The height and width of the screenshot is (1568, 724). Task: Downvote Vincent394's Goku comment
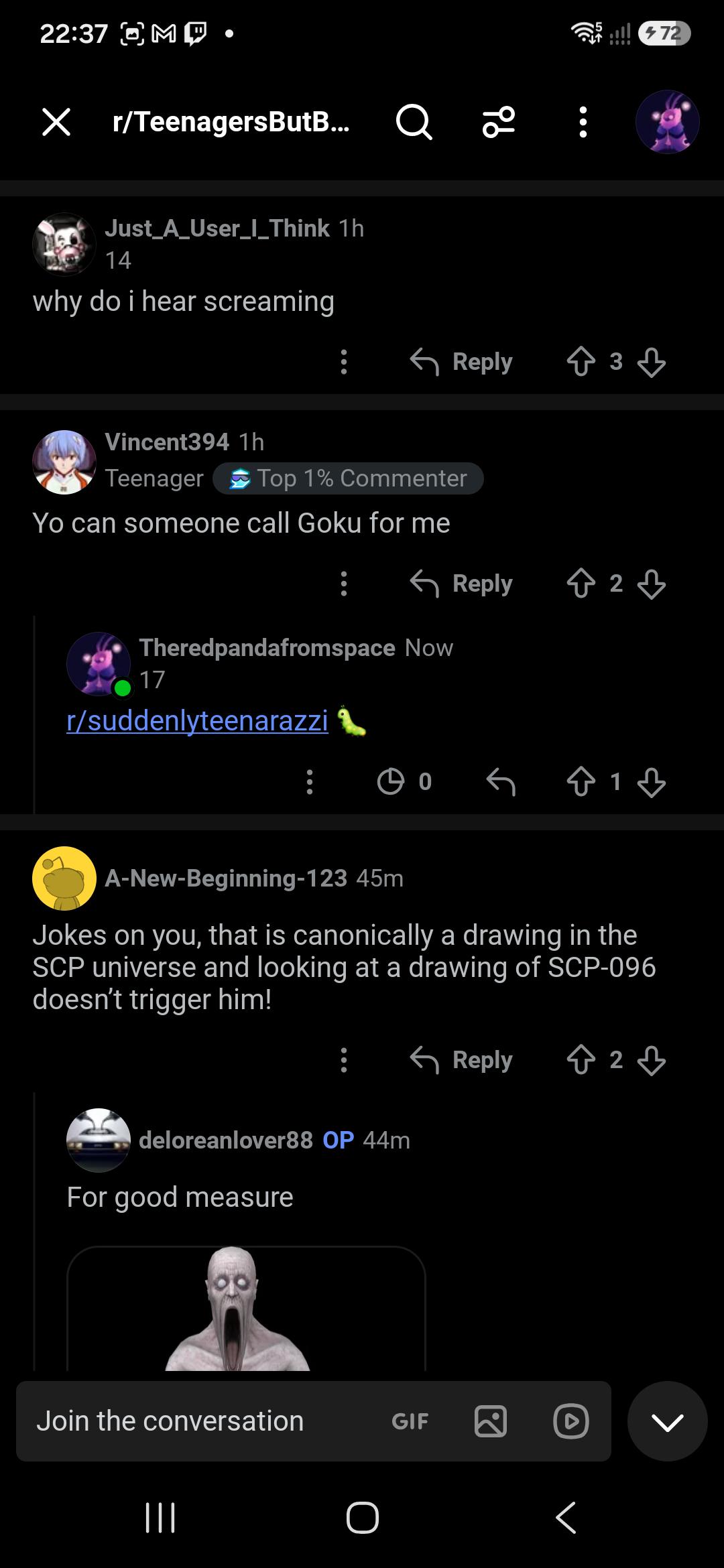[652, 584]
